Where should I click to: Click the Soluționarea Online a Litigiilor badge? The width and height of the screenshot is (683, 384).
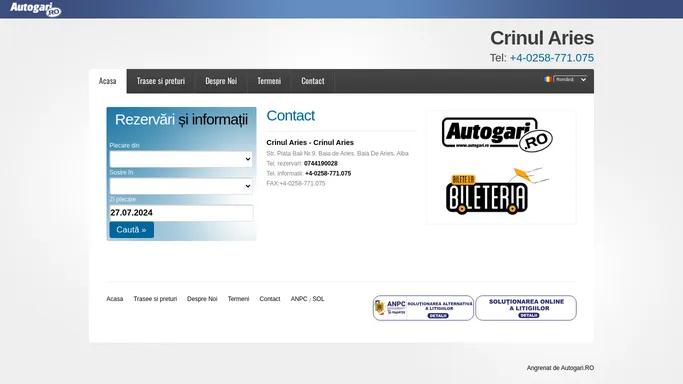(x=526, y=308)
